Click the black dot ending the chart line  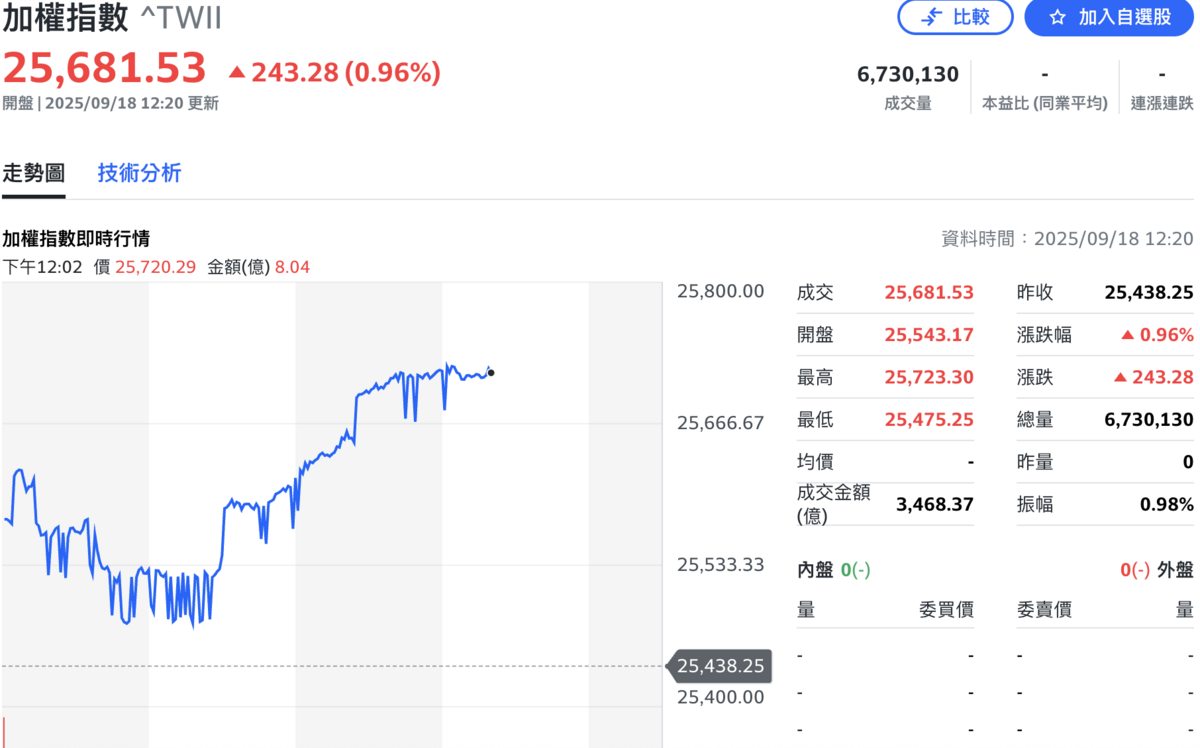491,373
